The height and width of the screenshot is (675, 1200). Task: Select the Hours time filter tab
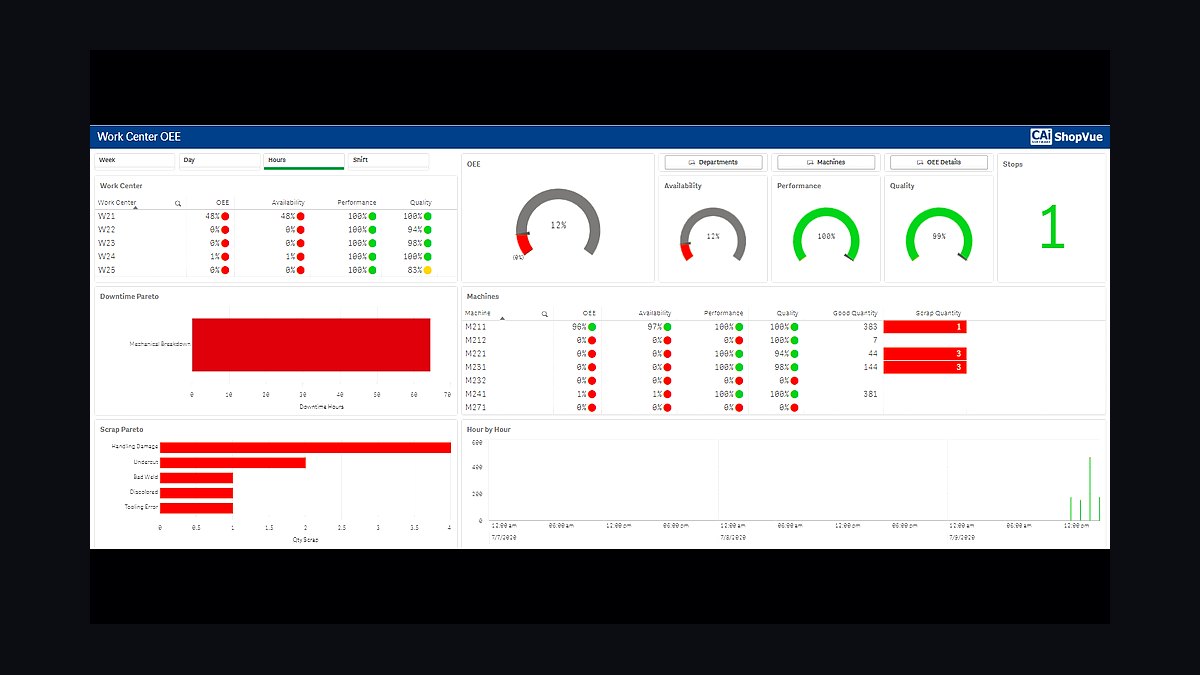[x=304, y=160]
